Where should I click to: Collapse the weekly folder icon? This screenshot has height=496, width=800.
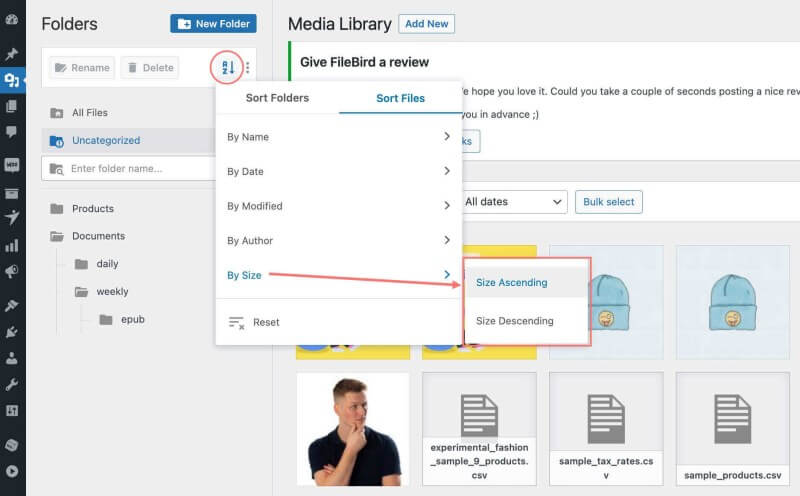click(x=81, y=292)
